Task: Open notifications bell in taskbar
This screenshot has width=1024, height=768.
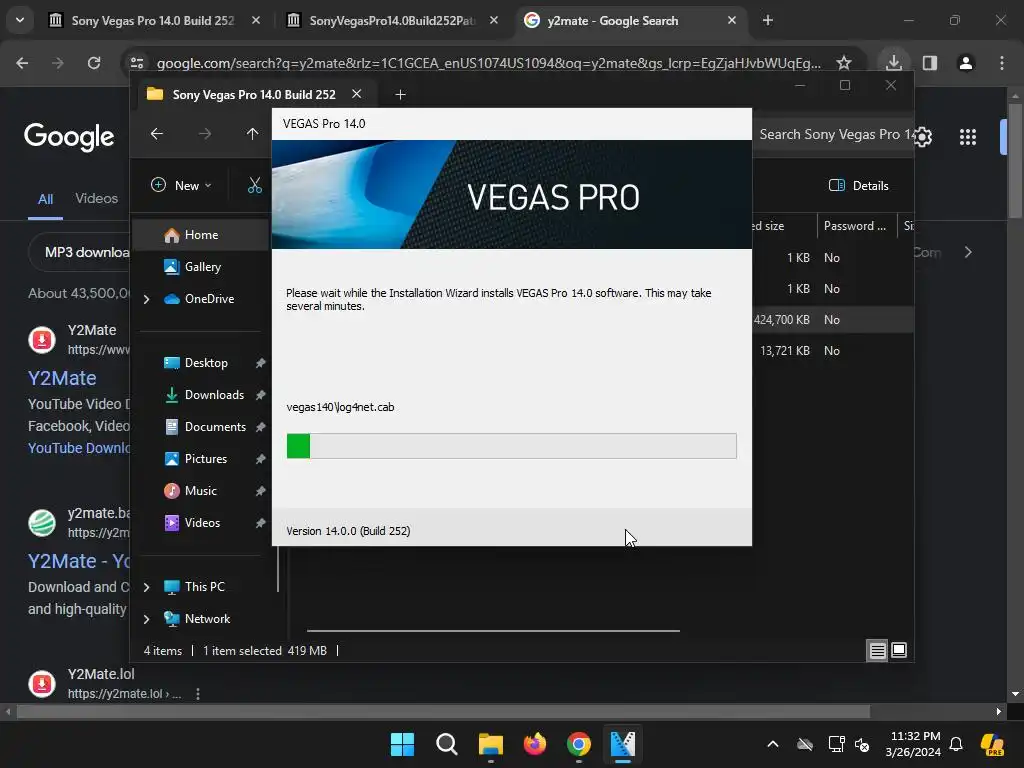Action: 956,744
